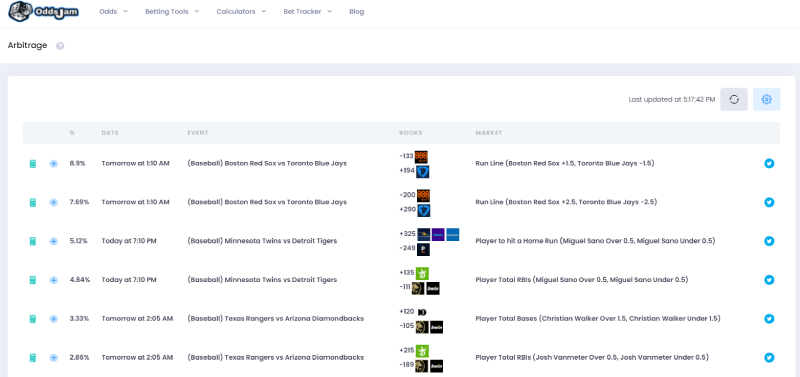Select the 3.33% Texas Rangers event text
The image size is (800, 377).
276,319
